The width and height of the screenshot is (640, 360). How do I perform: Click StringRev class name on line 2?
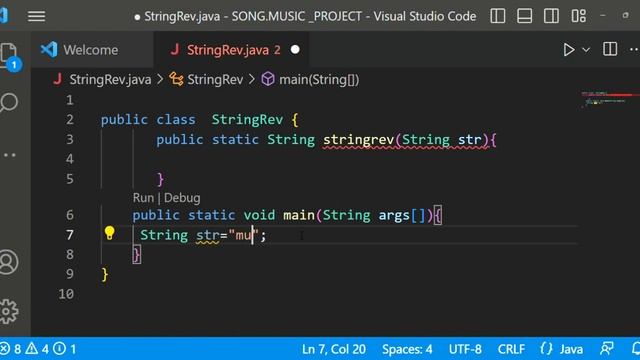coord(247,120)
